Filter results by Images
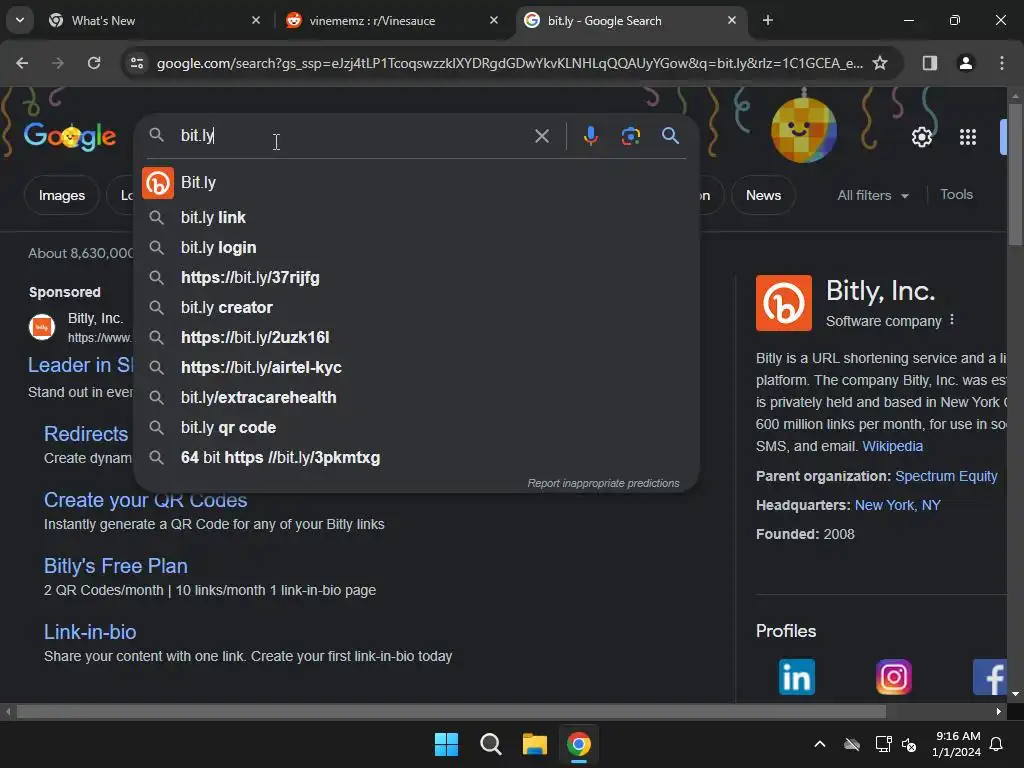 coord(61,195)
